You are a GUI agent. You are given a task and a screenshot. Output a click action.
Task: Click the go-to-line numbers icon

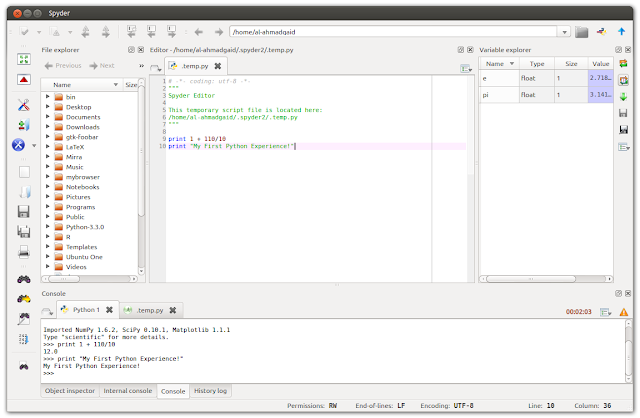(24, 339)
